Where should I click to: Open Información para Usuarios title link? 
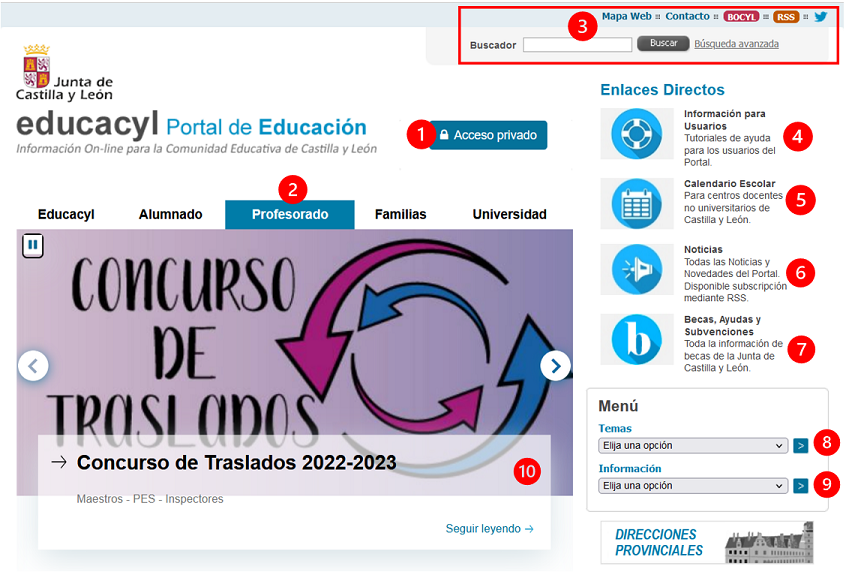point(724,120)
